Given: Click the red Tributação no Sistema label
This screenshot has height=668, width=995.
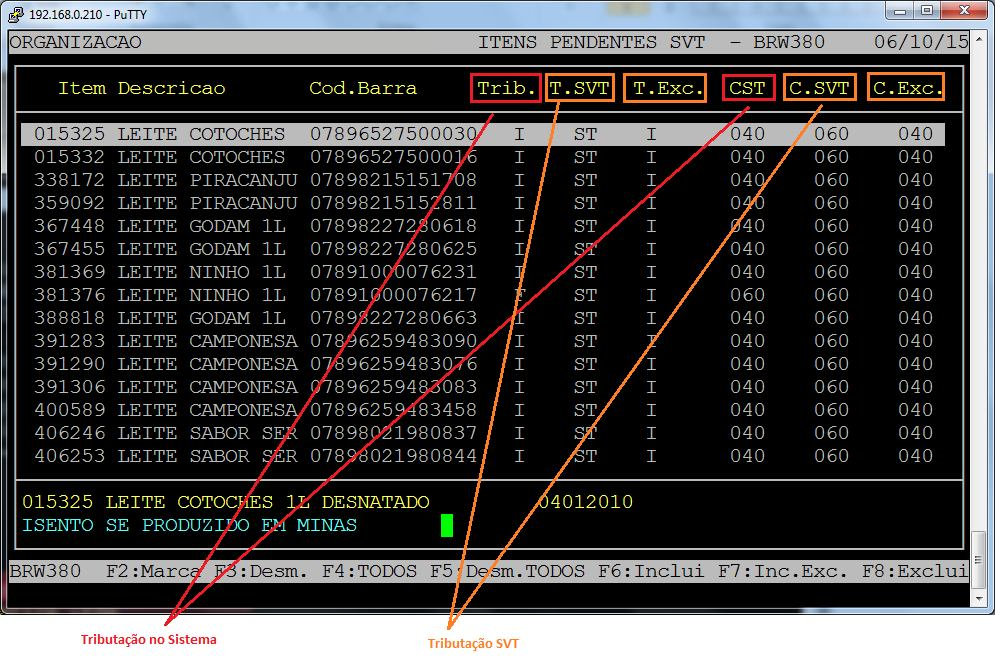Looking at the screenshot, I should 148,639.
